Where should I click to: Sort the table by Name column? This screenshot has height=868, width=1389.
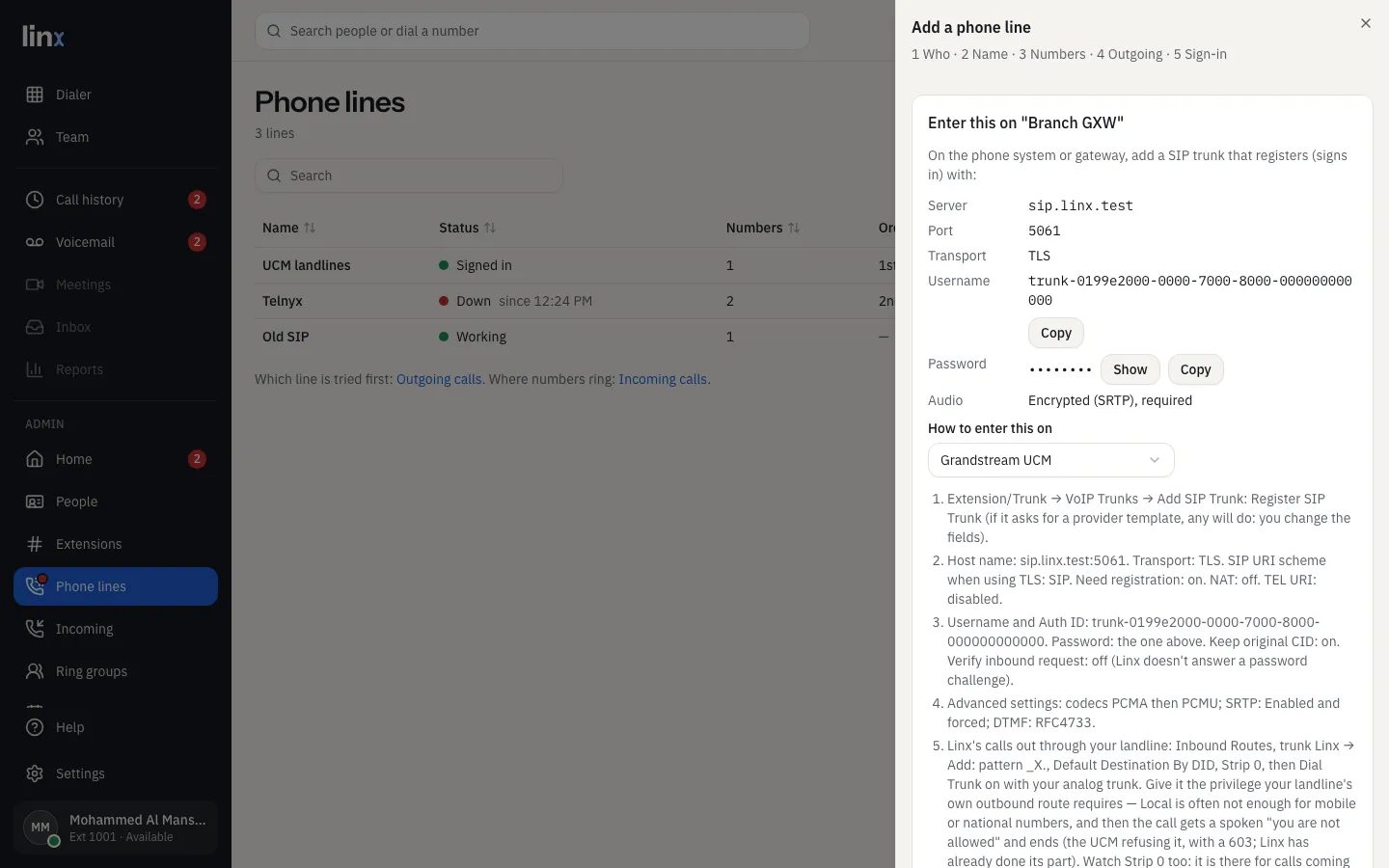tap(288, 228)
